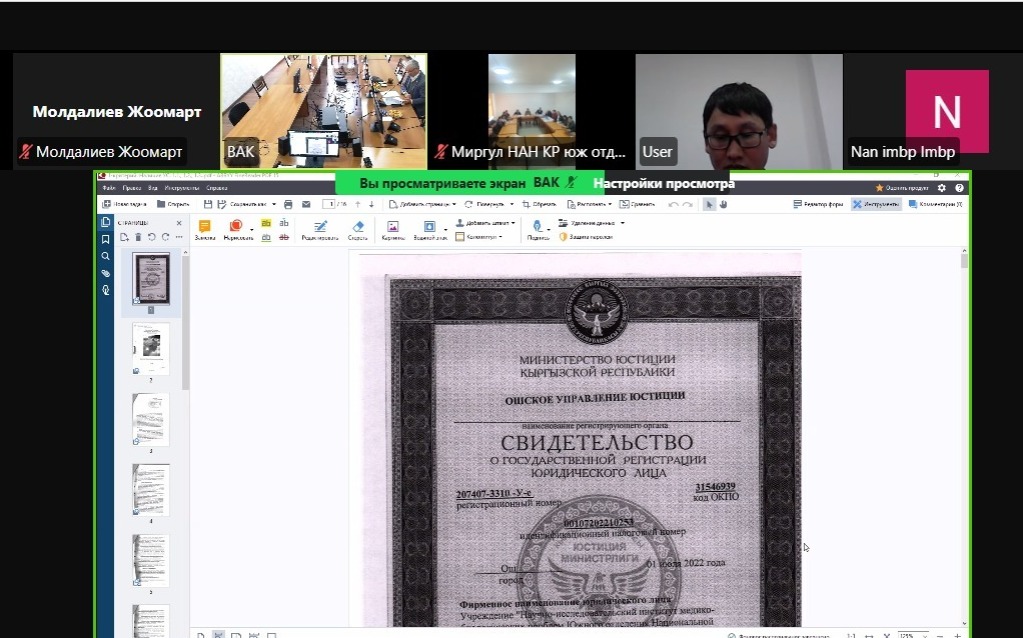Open the Комментарии panel
The image size is (1023, 638).
click(x=936, y=204)
